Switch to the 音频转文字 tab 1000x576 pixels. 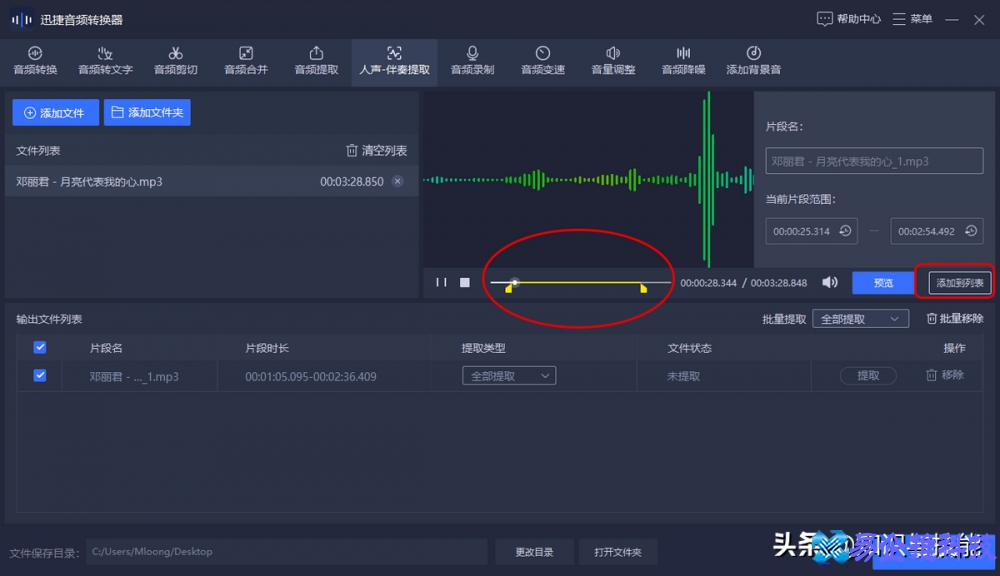tap(105, 60)
